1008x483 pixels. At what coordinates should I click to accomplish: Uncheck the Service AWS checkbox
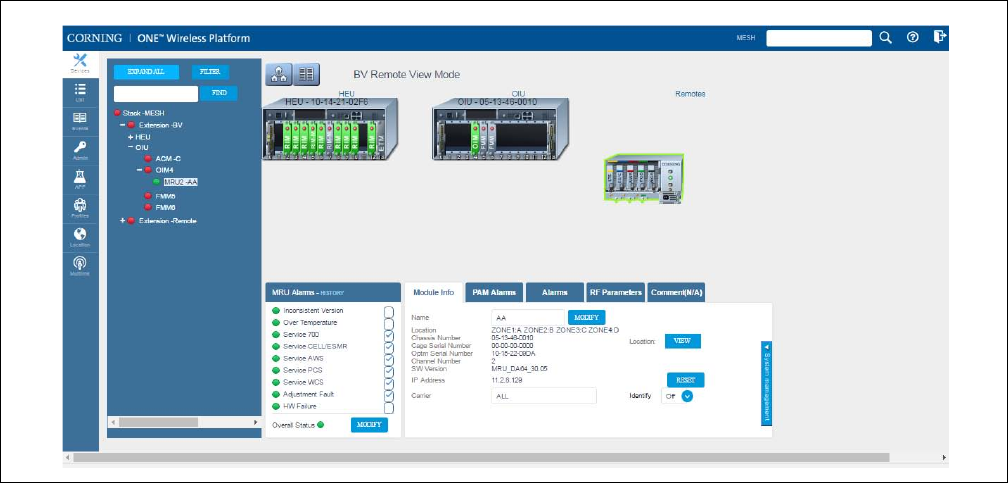coord(389,360)
